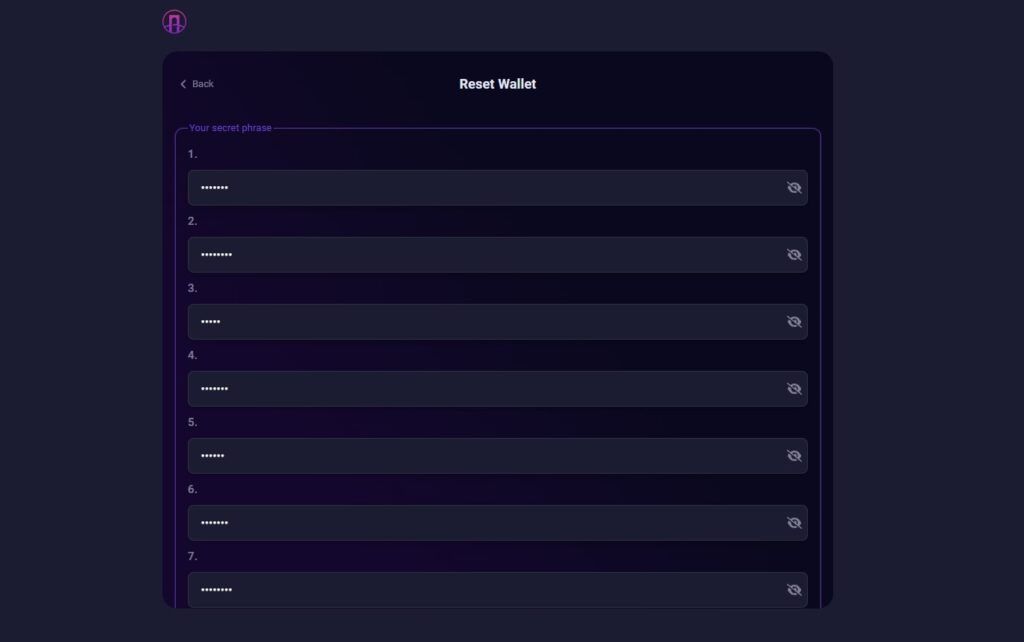Toggle visibility of secret word 2
The image size is (1024, 642).
pyautogui.click(x=794, y=255)
